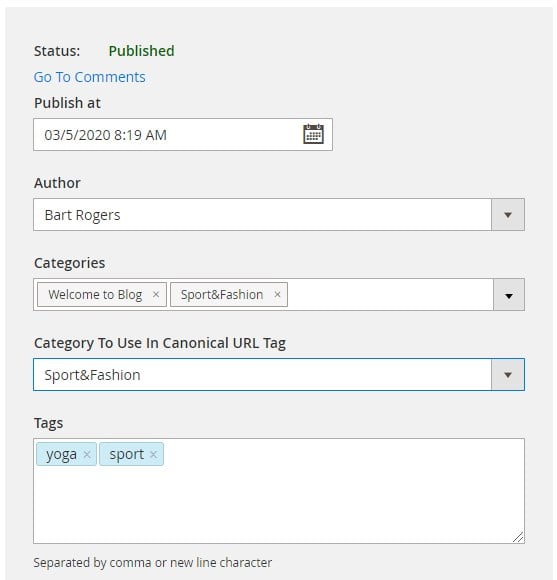Click the Sport&Fashion category chip label
Viewport: 557px width, 580px height.
222,295
